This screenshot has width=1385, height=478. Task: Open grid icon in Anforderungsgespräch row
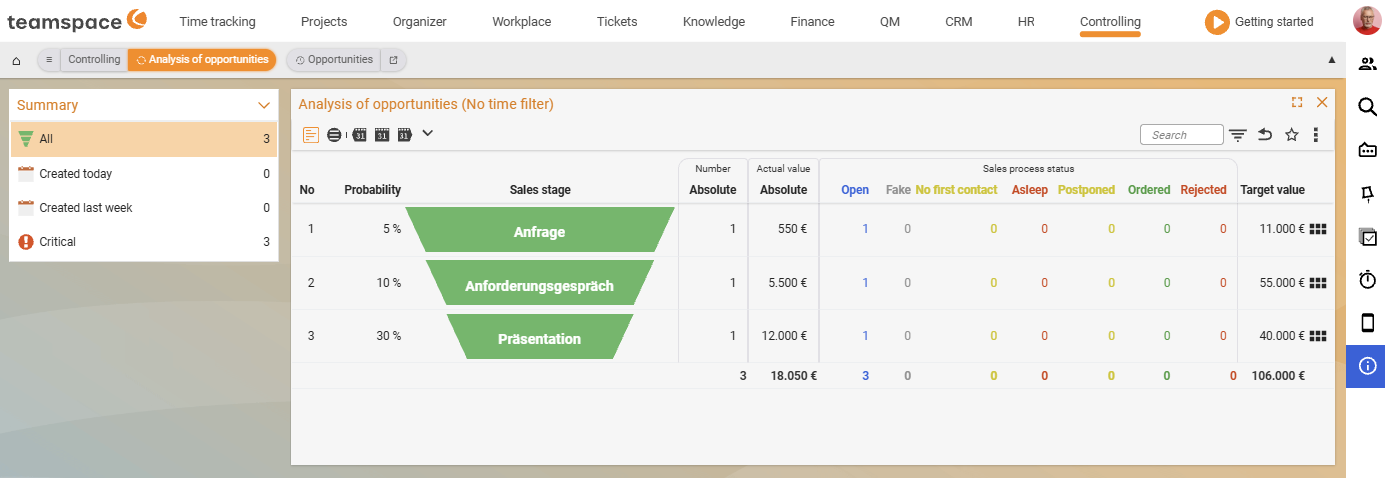click(x=1318, y=283)
